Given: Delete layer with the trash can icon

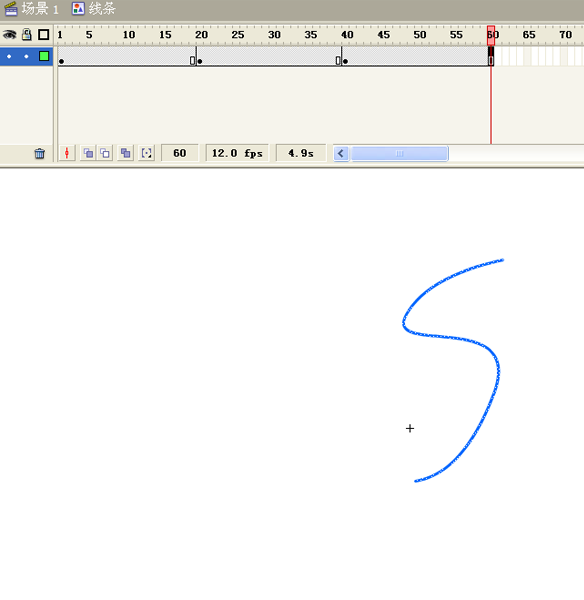Looking at the screenshot, I should 39,153.
